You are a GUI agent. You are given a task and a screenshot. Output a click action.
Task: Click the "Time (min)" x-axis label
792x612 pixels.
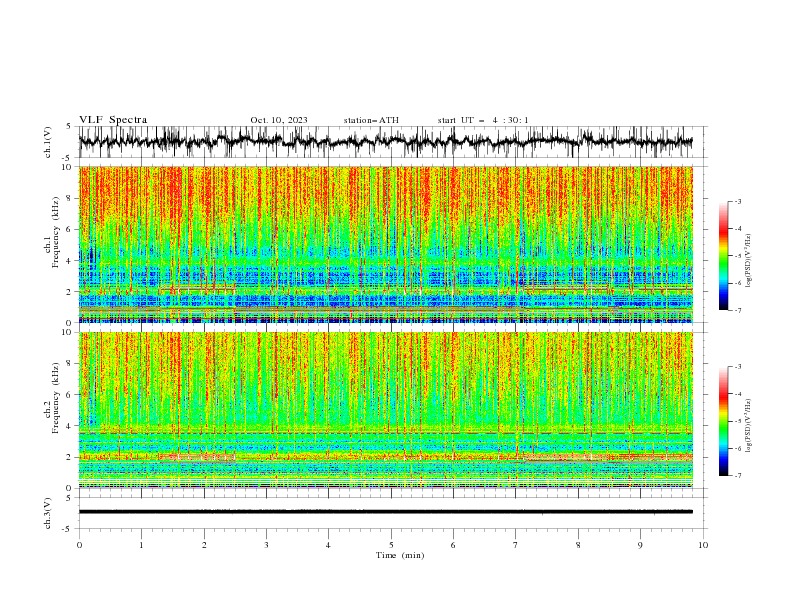click(x=400, y=555)
